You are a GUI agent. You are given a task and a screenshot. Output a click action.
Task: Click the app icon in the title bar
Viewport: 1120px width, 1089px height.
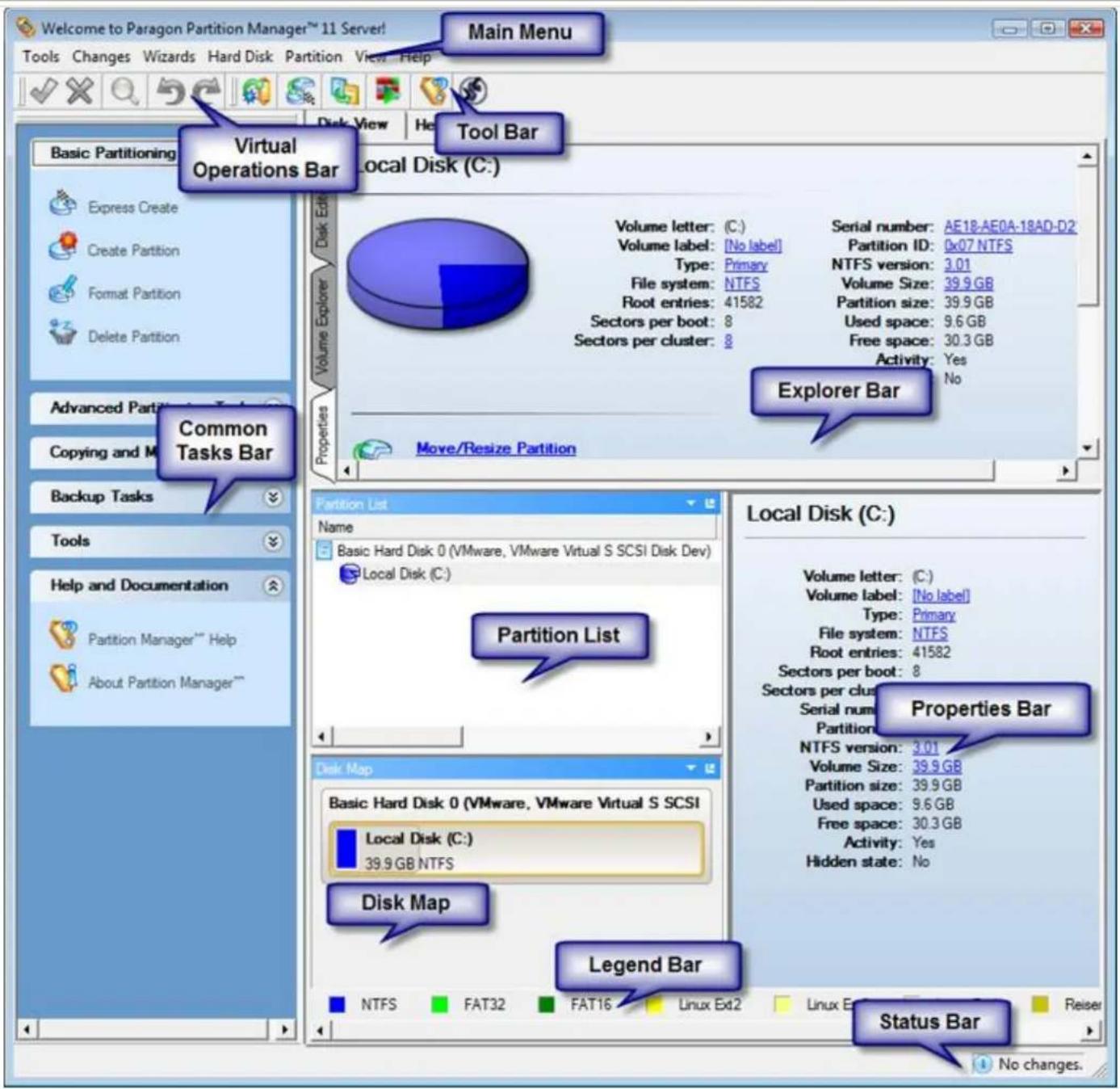click(x=26, y=27)
